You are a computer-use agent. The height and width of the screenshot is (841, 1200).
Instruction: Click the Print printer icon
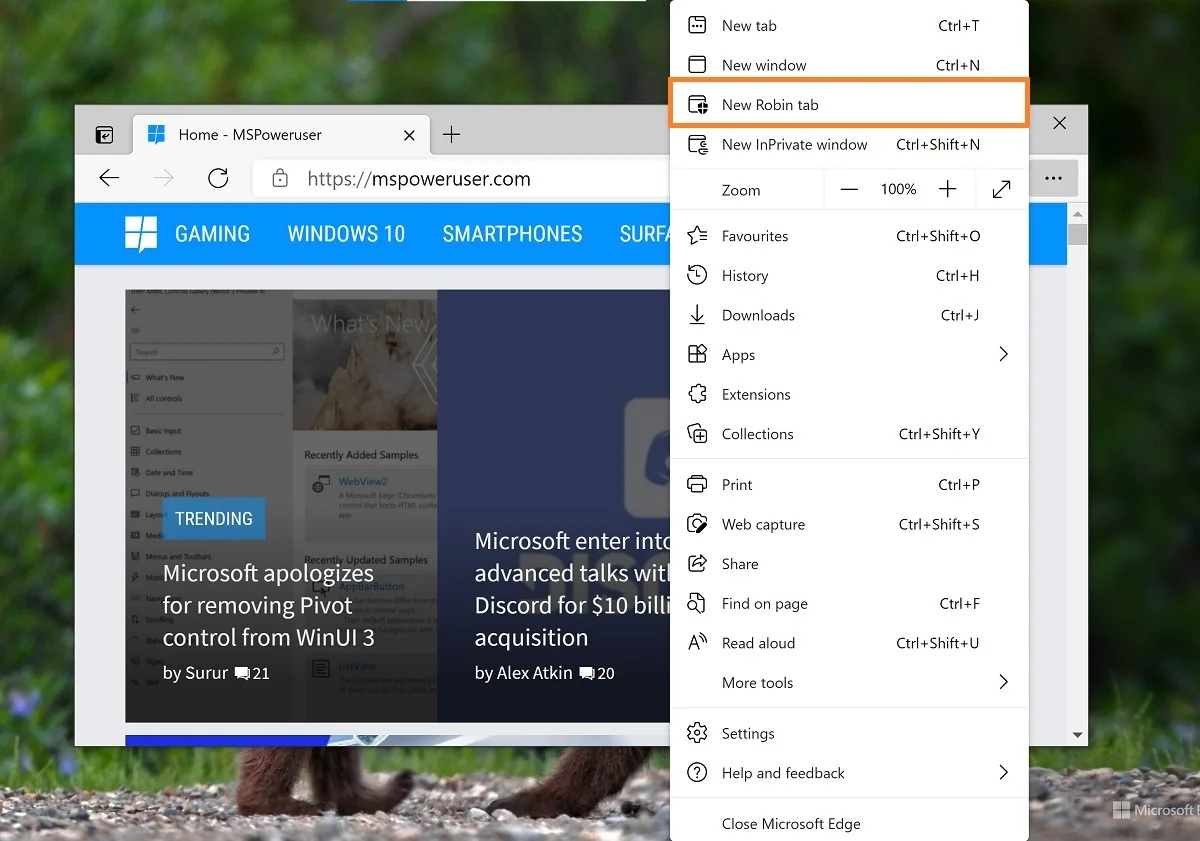click(697, 484)
